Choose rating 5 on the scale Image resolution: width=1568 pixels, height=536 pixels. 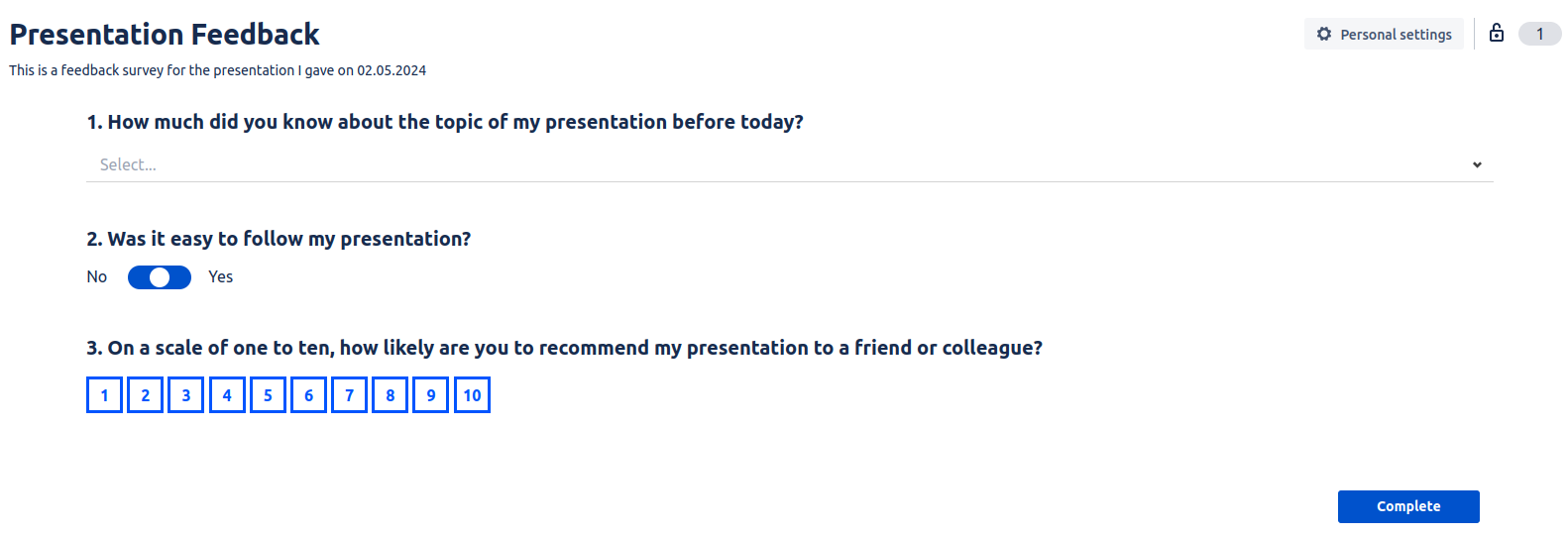tap(268, 395)
